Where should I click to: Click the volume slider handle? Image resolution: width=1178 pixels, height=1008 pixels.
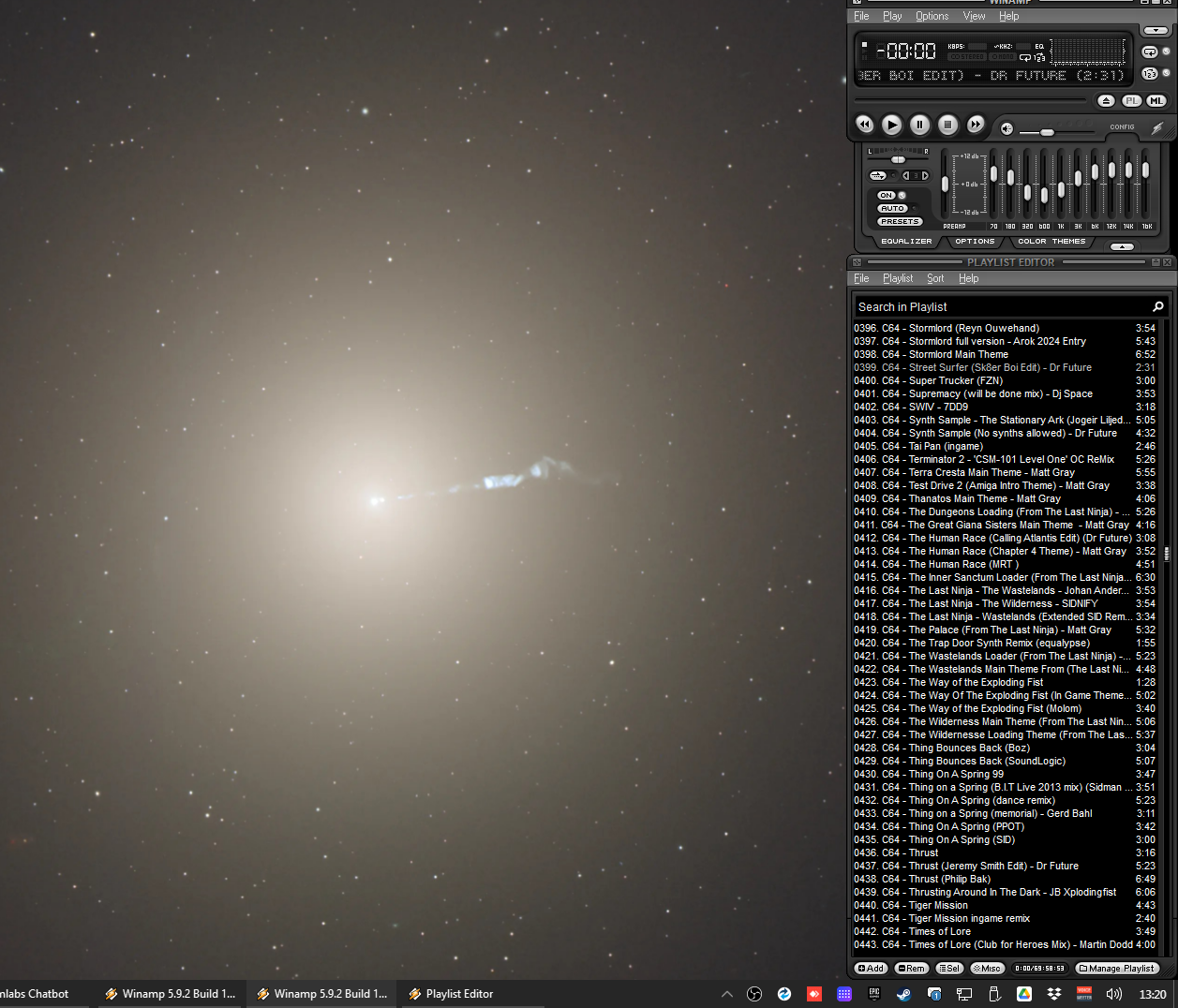[1047, 132]
